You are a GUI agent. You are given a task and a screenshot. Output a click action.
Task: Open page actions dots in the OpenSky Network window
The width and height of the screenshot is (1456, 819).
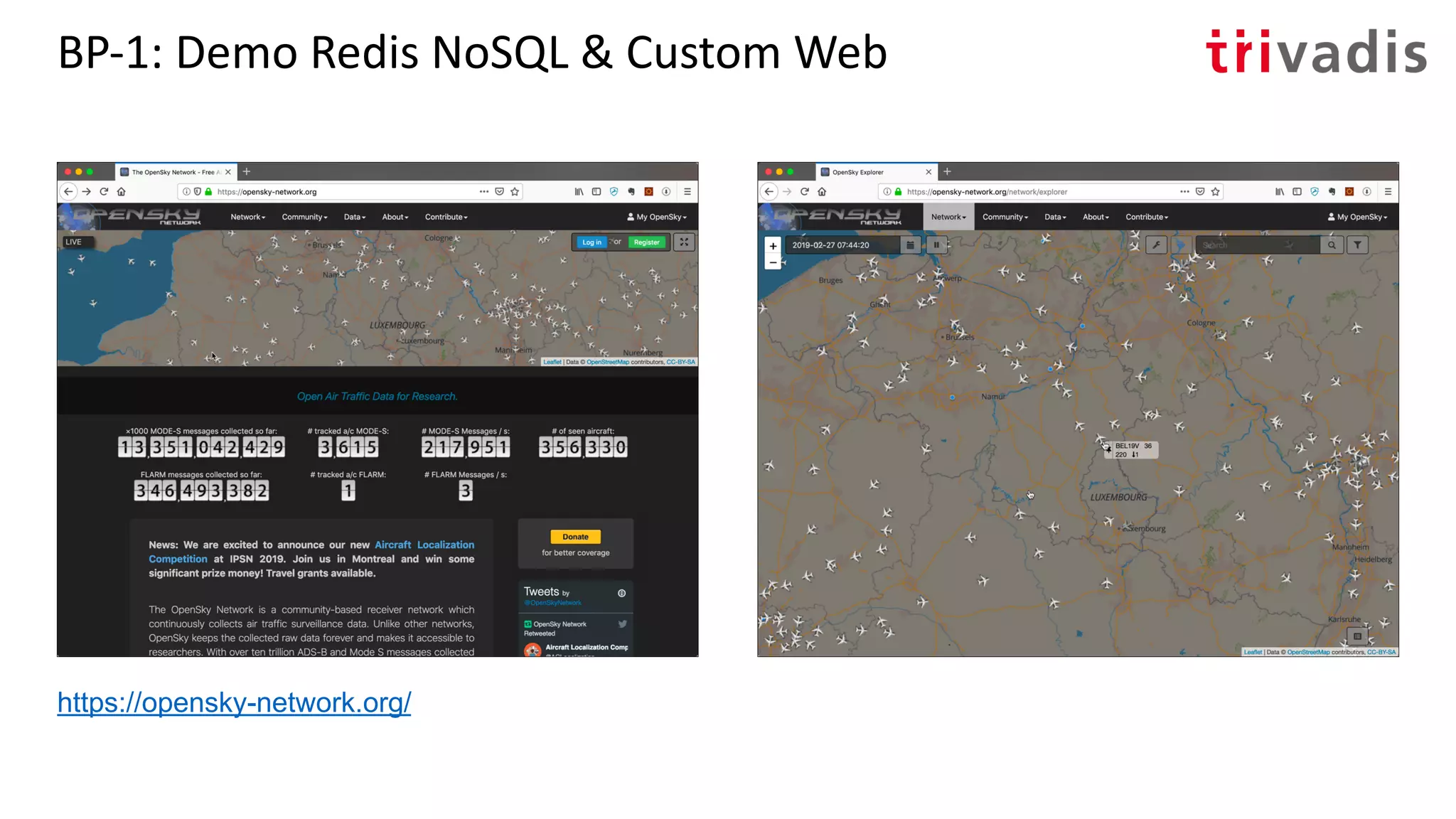pos(483,191)
